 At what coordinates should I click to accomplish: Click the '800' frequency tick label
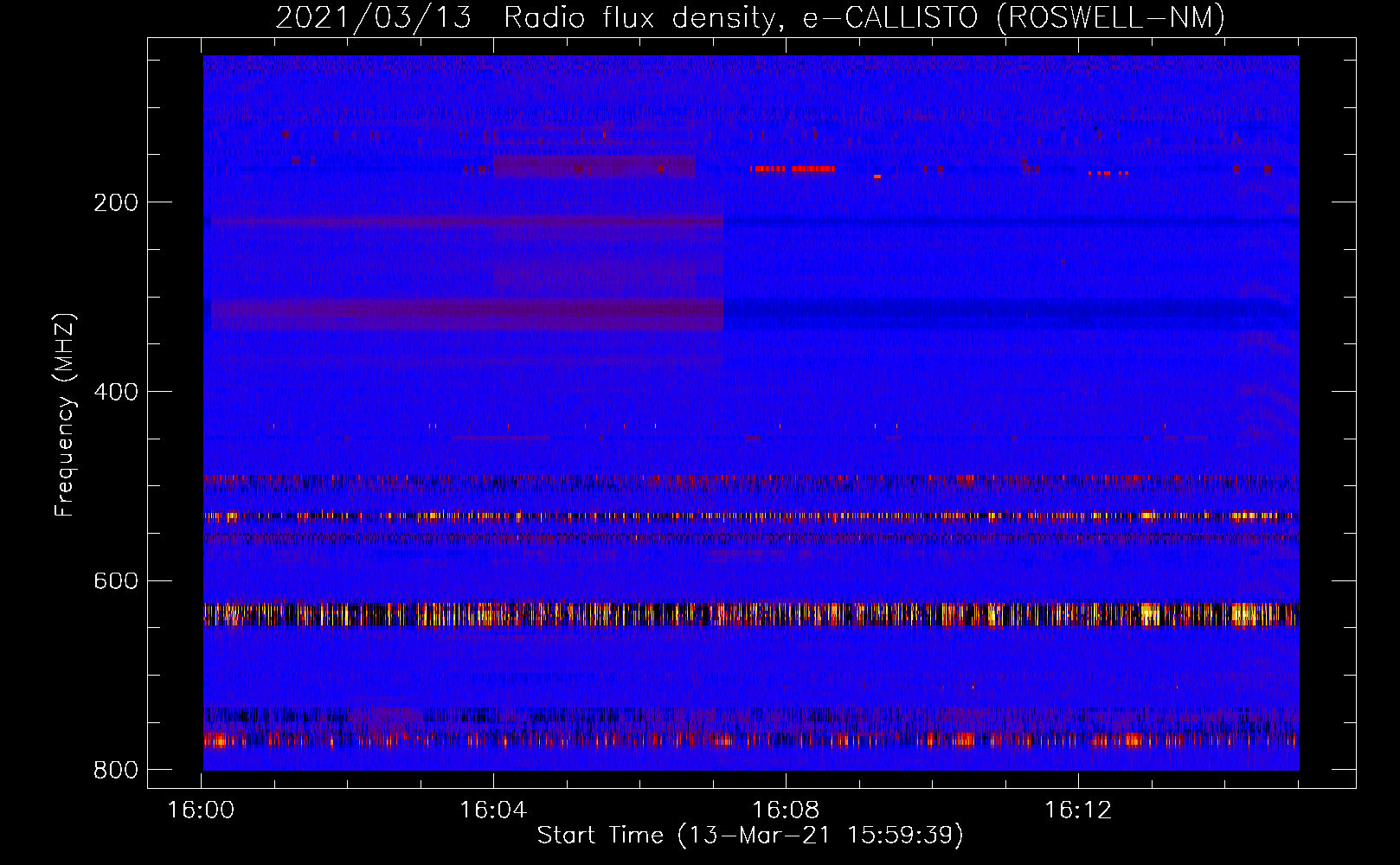pos(116,770)
